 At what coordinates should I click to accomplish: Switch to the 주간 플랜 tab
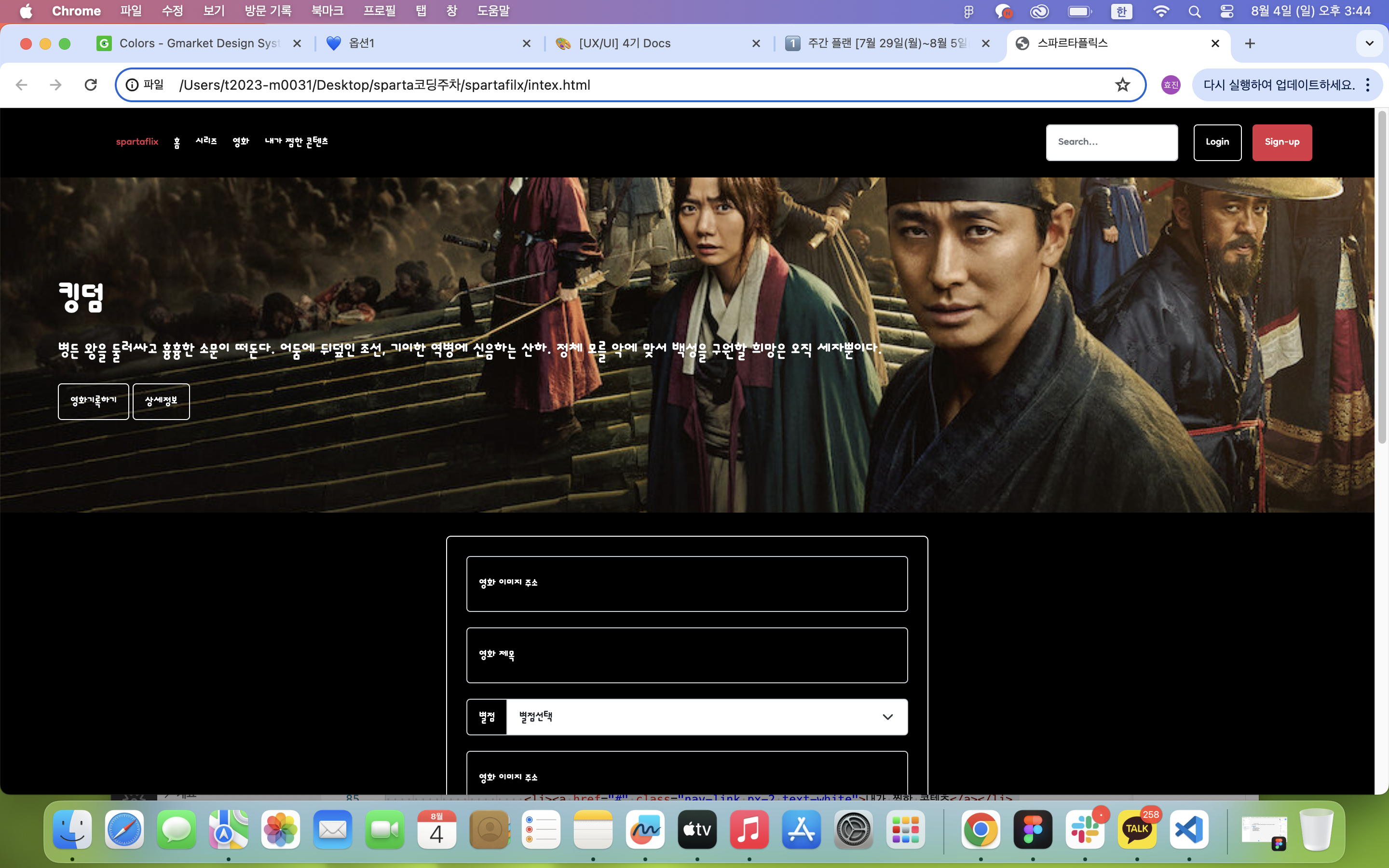(x=888, y=43)
